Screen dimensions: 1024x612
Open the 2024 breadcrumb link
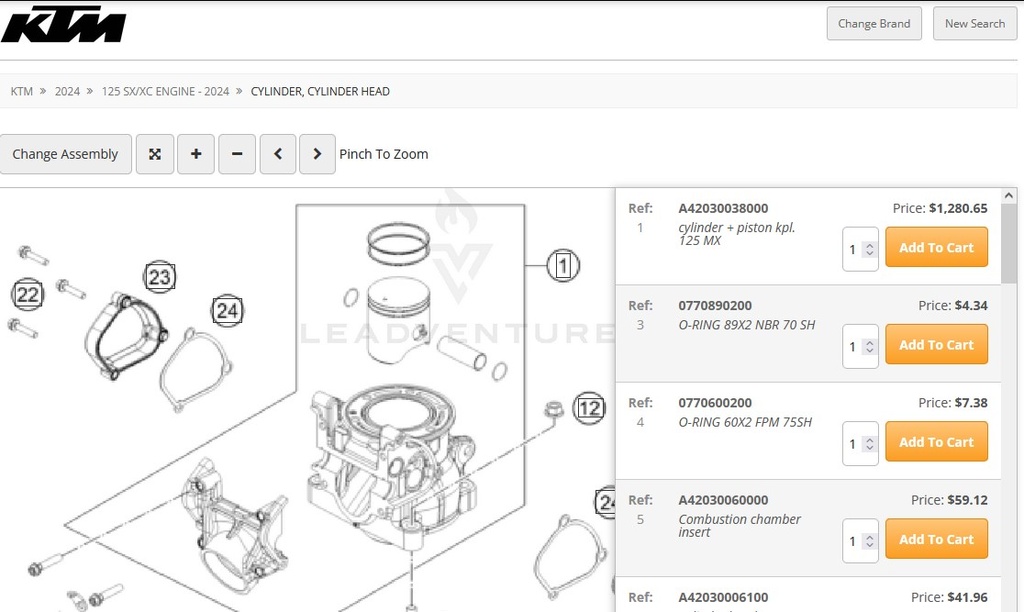point(67,91)
